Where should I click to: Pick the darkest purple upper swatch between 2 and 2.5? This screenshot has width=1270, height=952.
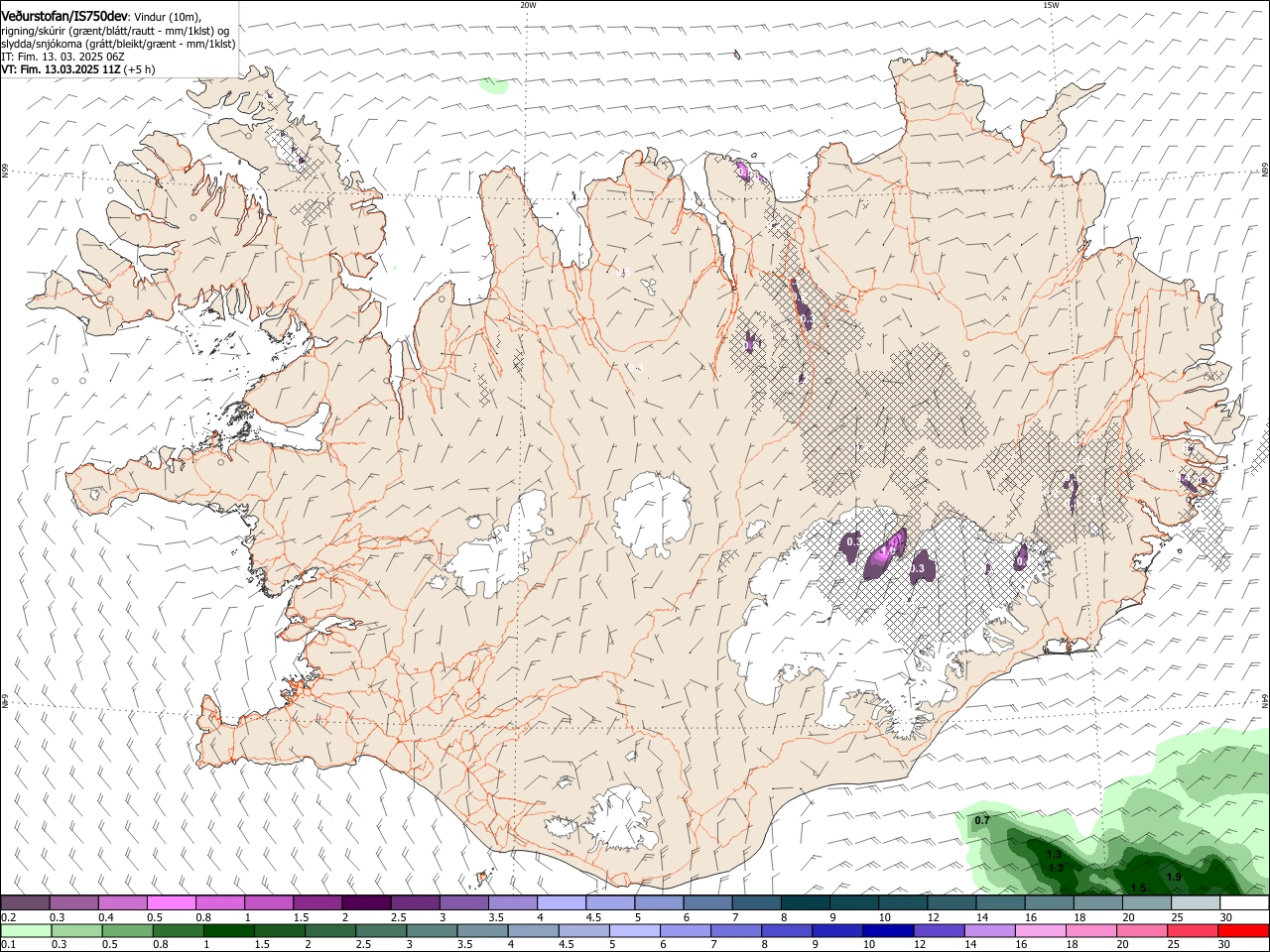pos(365,903)
